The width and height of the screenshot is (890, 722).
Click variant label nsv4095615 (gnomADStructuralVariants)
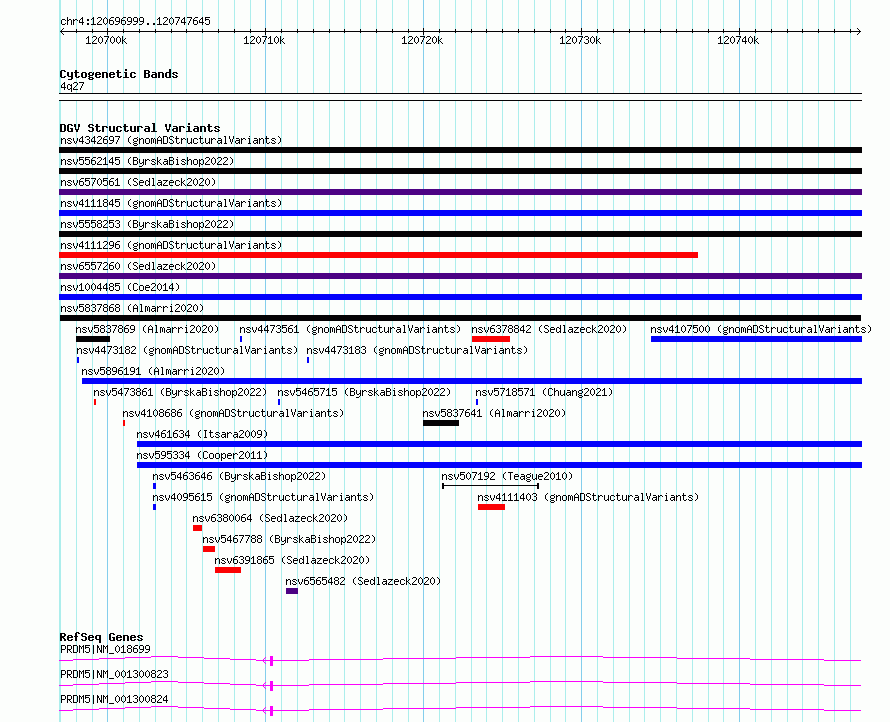(263, 497)
